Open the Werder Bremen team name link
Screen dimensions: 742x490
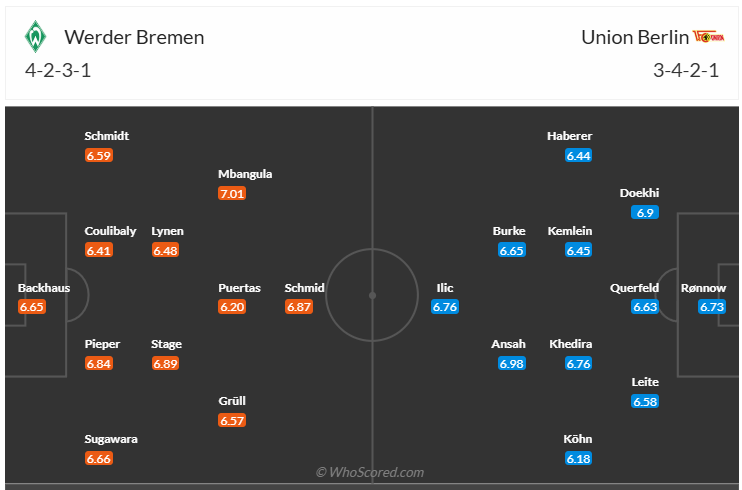point(134,38)
